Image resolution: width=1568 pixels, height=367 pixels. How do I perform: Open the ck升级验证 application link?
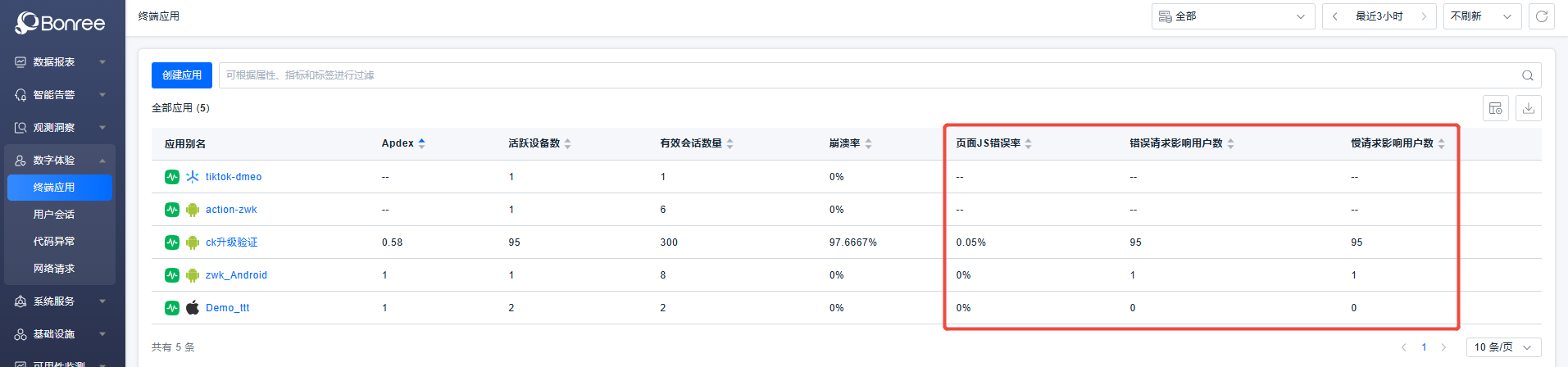point(231,242)
